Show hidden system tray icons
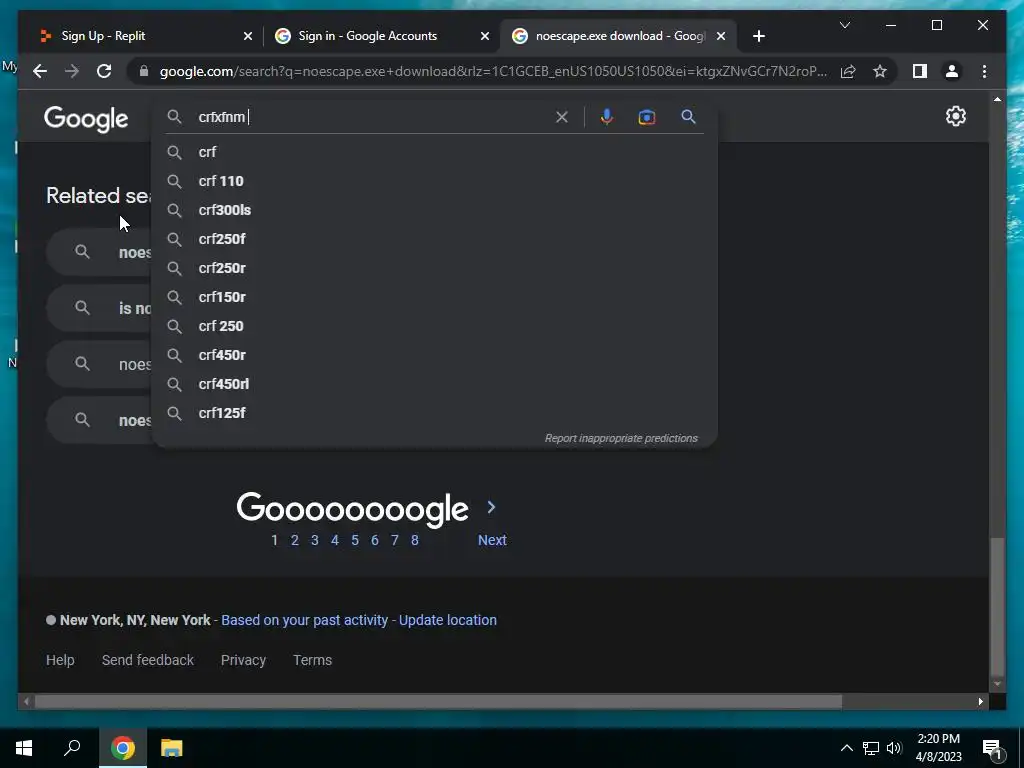The image size is (1024, 768). [x=846, y=748]
